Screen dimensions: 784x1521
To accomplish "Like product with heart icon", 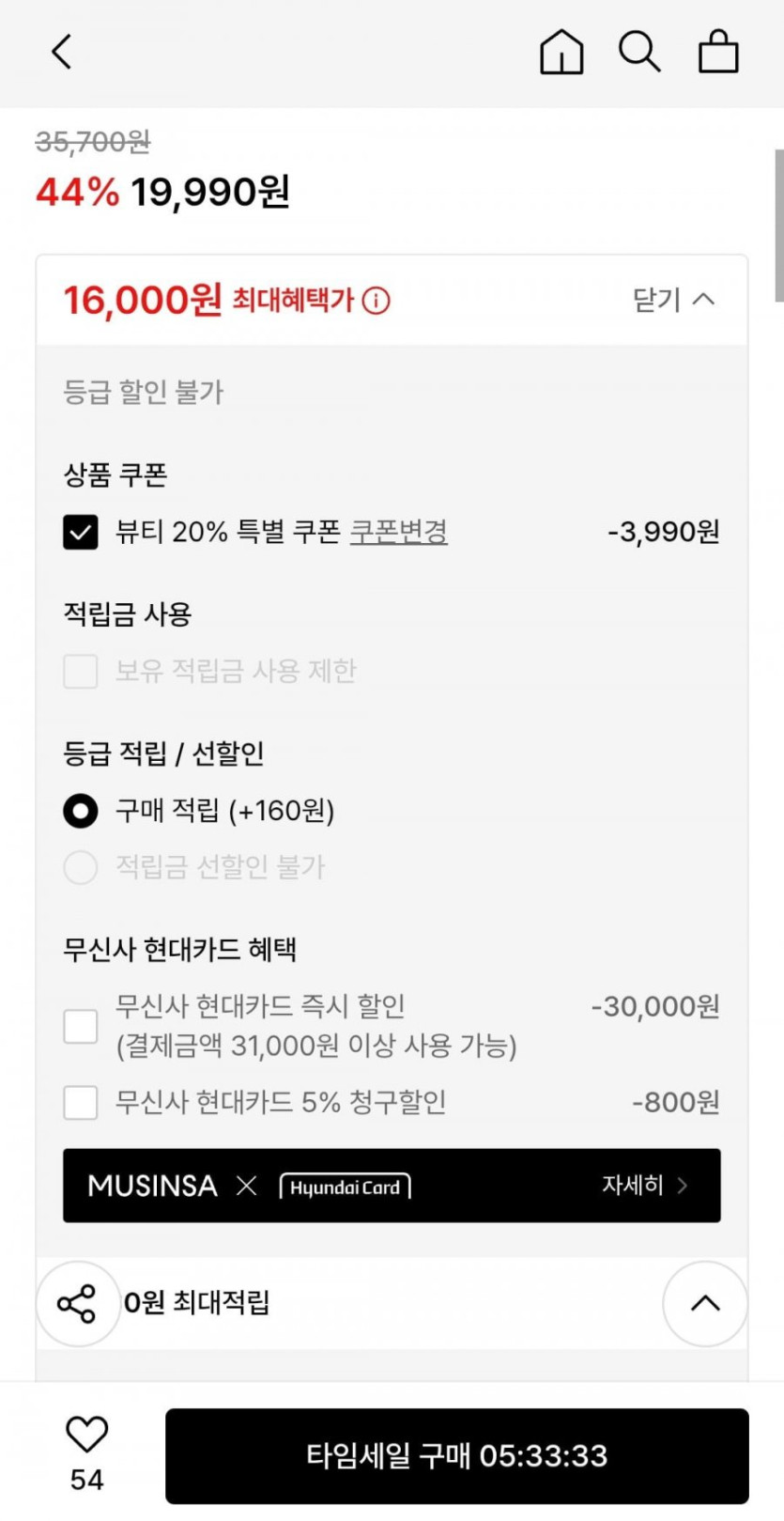I will pyautogui.click(x=87, y=1435).
